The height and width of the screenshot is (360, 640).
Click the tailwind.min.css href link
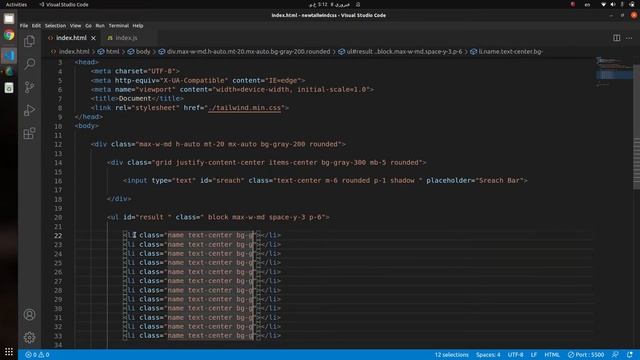point(244,108)
